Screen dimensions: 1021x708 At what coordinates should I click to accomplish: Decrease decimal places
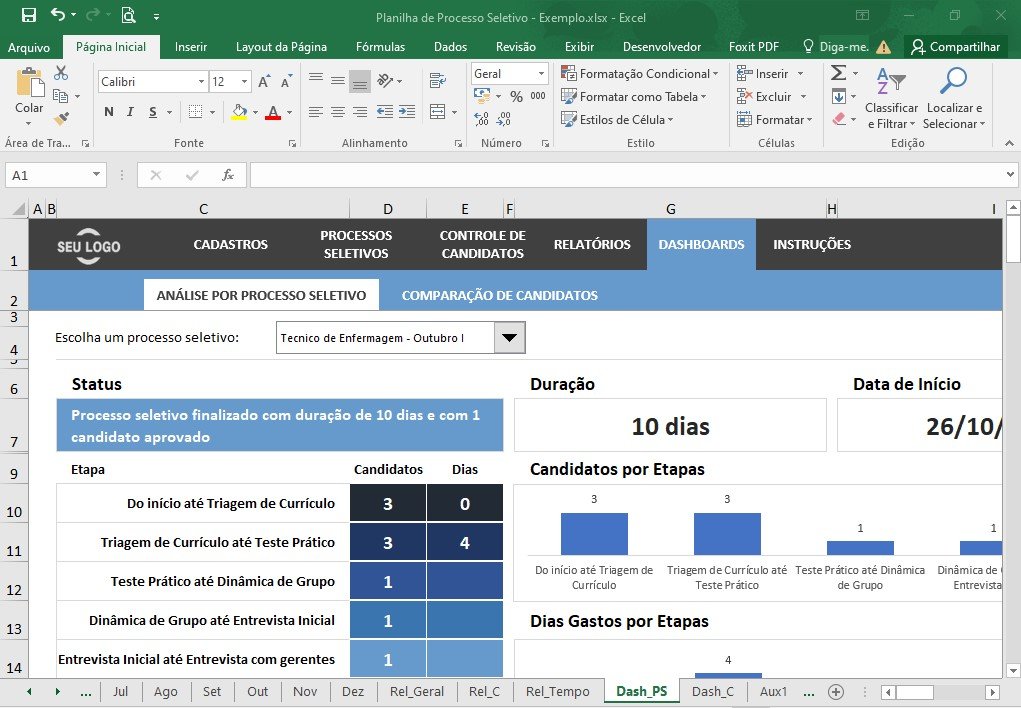tap(503, 119)
